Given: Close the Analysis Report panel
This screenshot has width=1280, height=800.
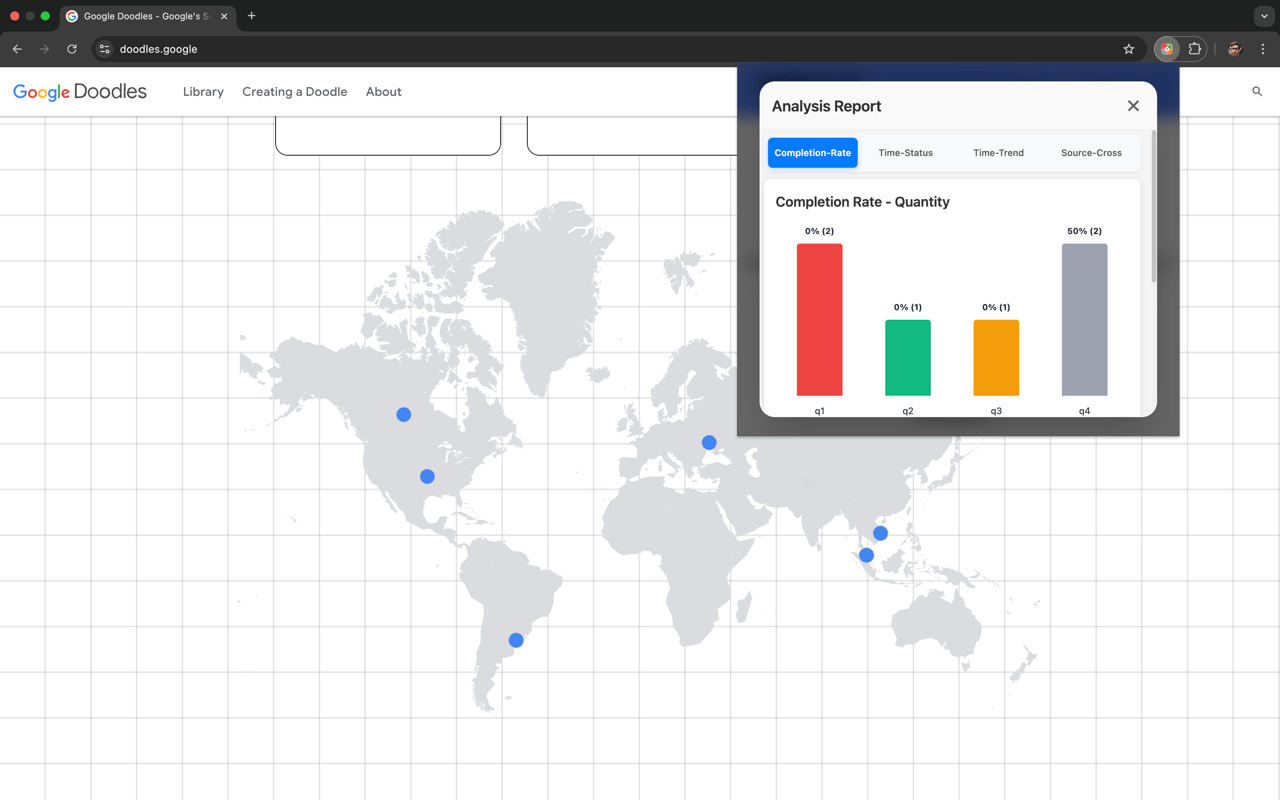Looking at the screenshot, I should click(x=1133, y=106).
